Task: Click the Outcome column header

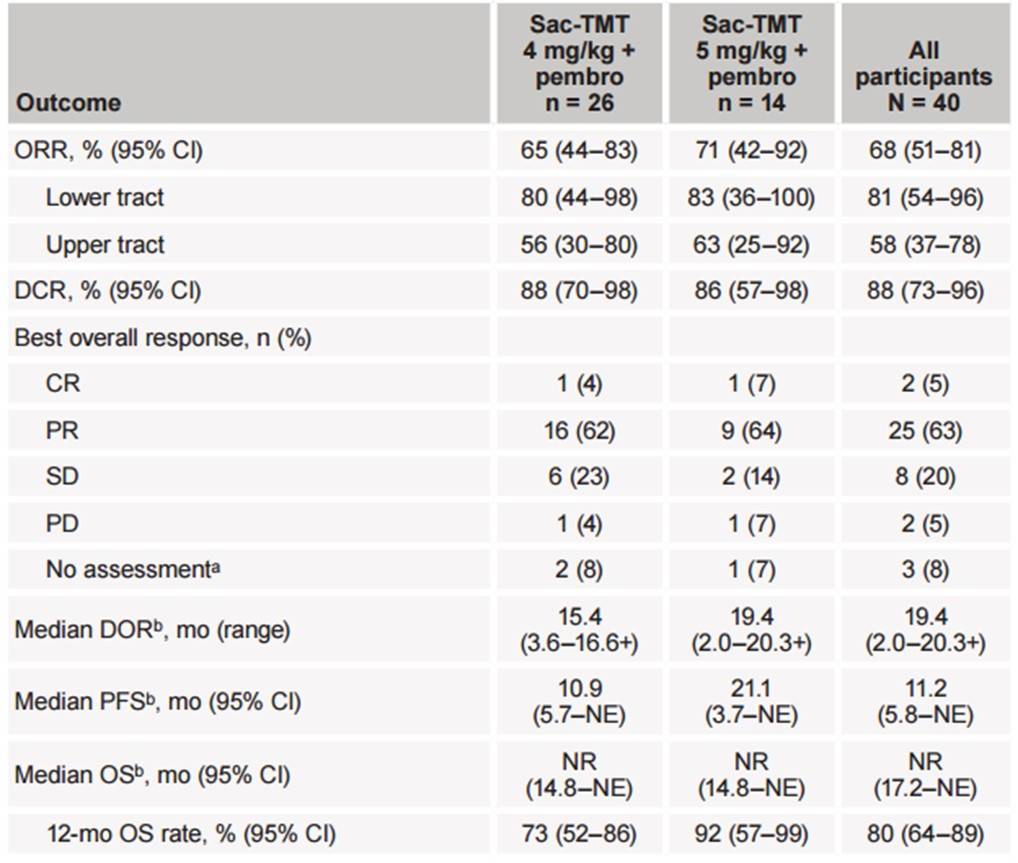Action: pos(68,103)
